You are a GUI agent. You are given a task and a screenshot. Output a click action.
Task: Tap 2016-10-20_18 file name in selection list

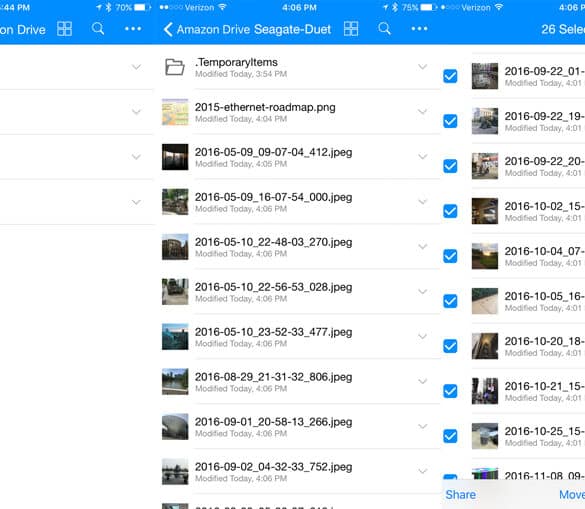(x=545, y=341)
